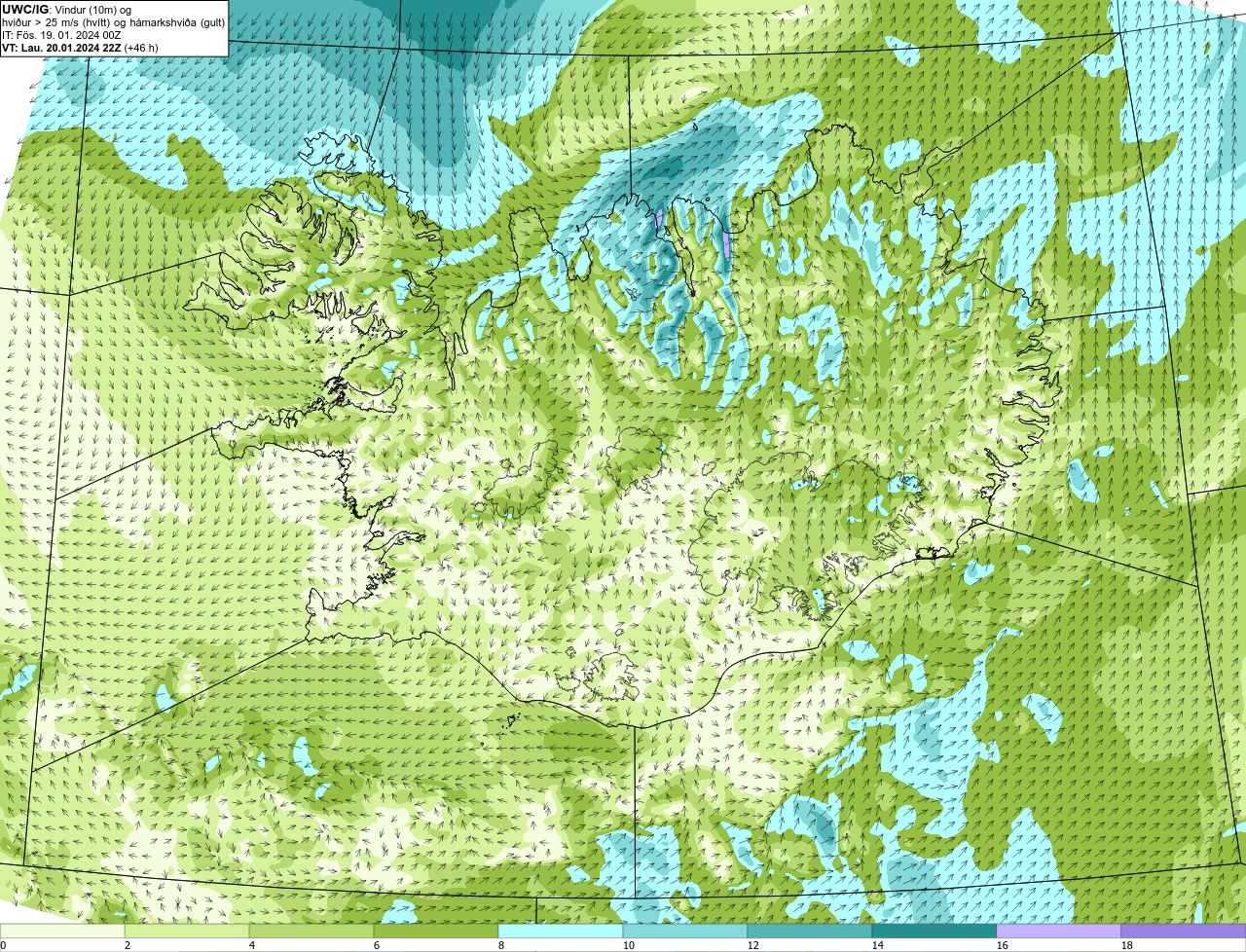Click the '0' label on the color scale
Image resolution: width=1246 pixels, height=952 pixels.
tap(3, 945)
